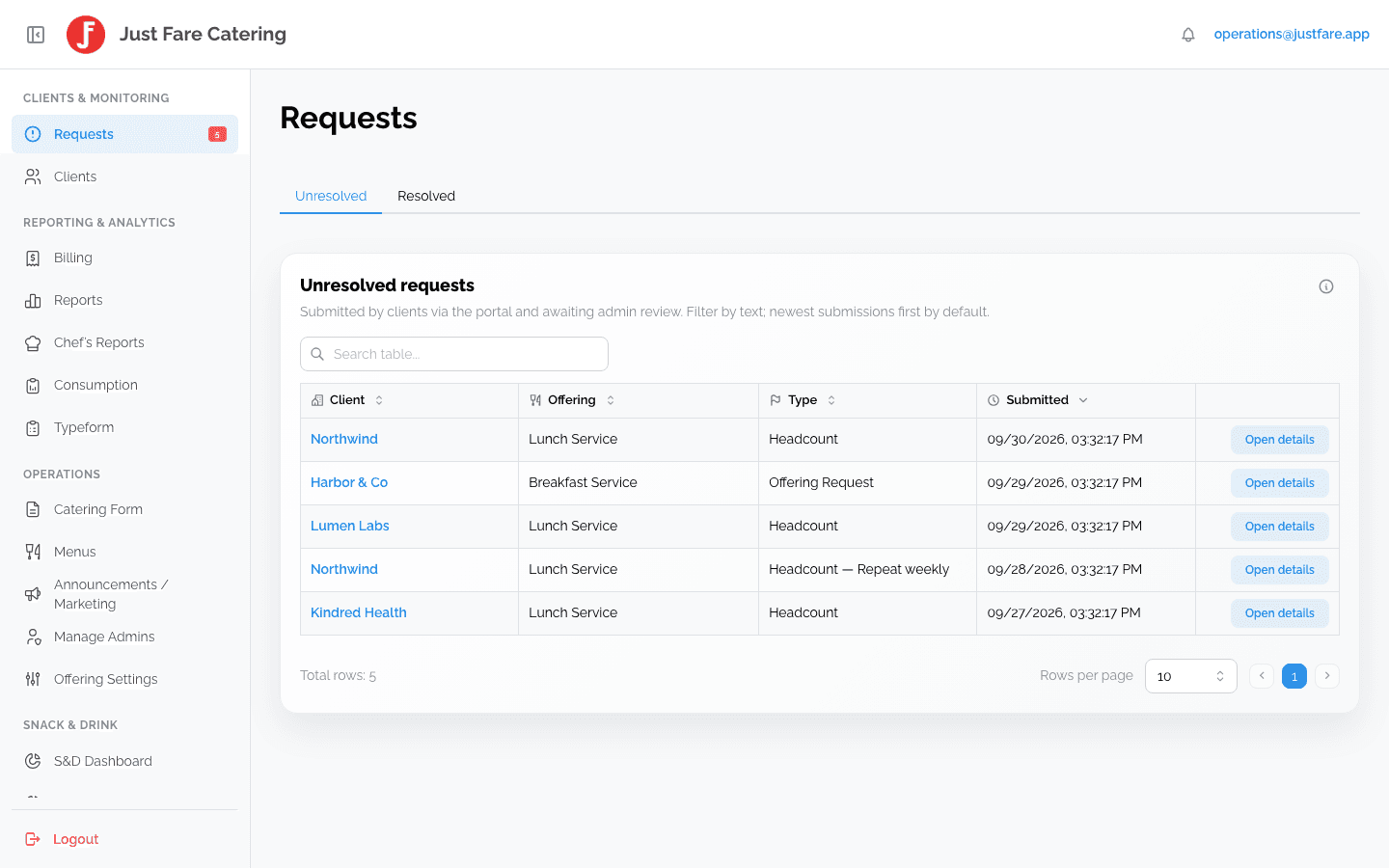Switch to the Resolved tab
1389x868 pixels.
click(x=426, y=196)
